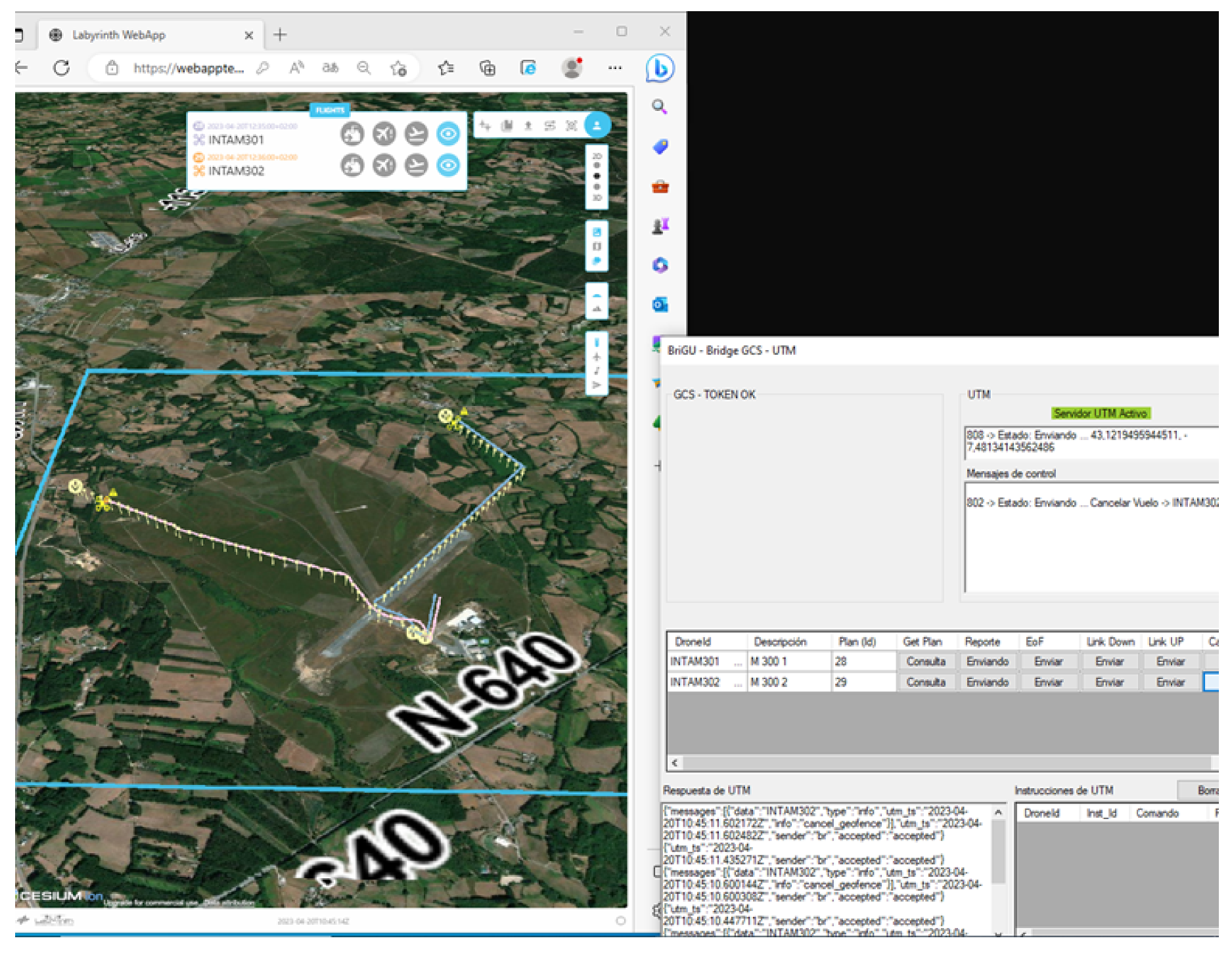Click the takeoff icon for flight INTAM301

[384, 135]
